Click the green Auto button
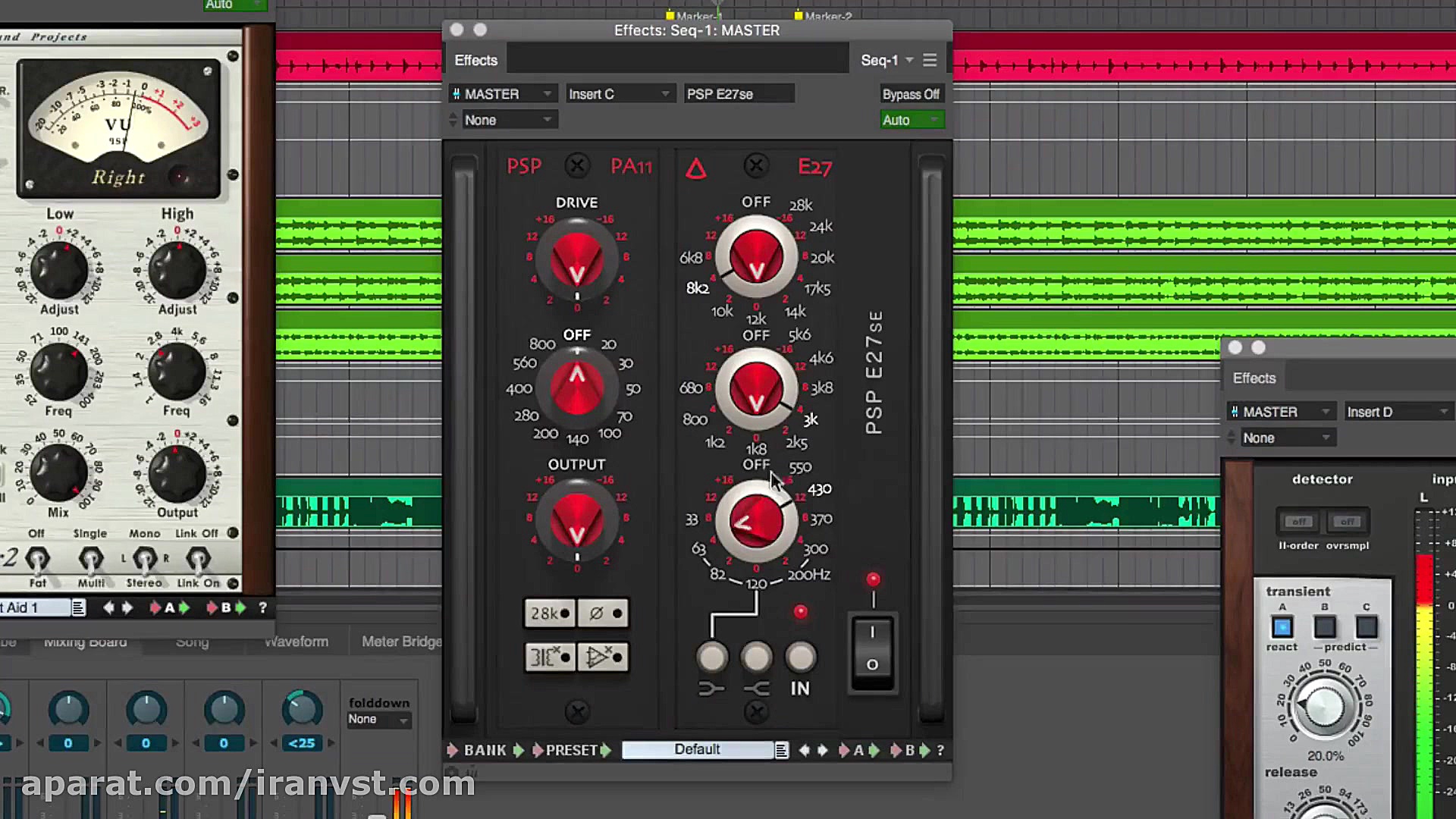Image resolution: width=1456 pixels, height=819 pixels. pos(911,120)
